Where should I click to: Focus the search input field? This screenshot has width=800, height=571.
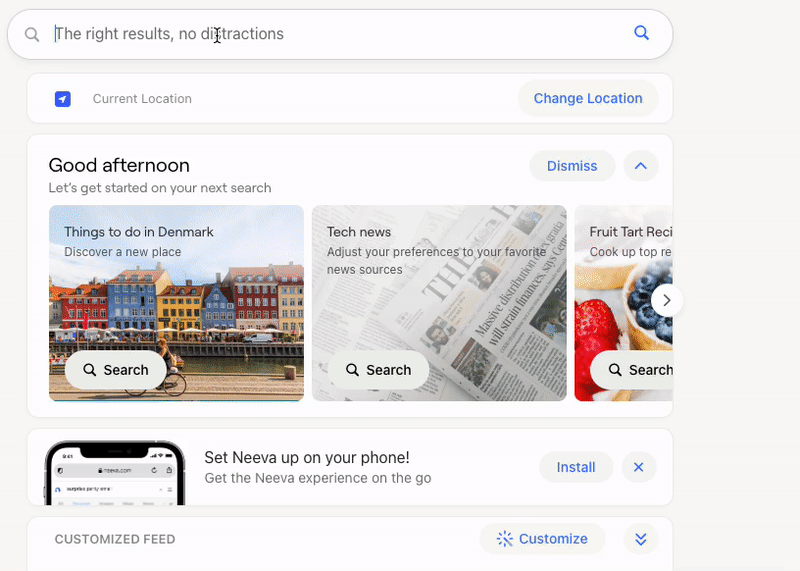(x=340, y=34)
